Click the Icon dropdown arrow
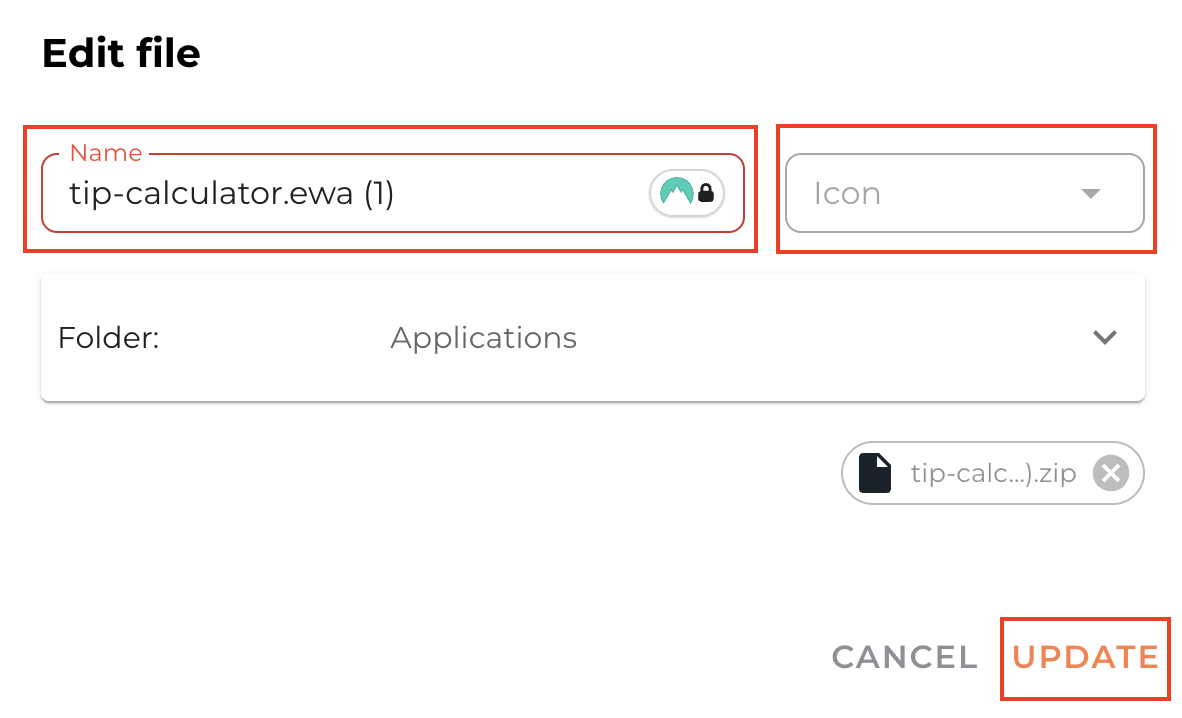Viewport: 1182px width, 718px height. pos(1091,193)
